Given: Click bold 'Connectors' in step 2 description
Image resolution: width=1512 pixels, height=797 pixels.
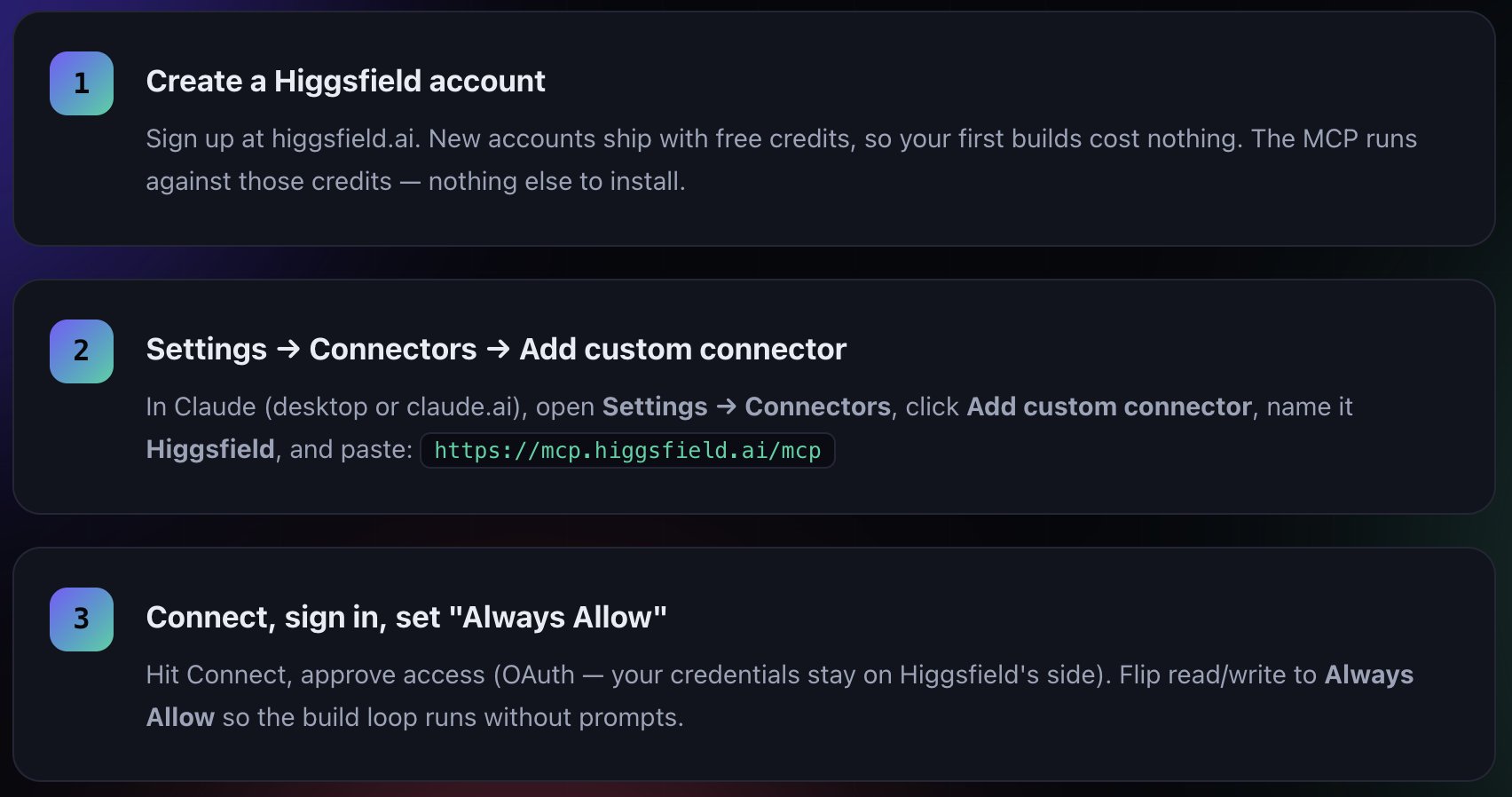Looking at the screenshot, I should tap(818, 406).
